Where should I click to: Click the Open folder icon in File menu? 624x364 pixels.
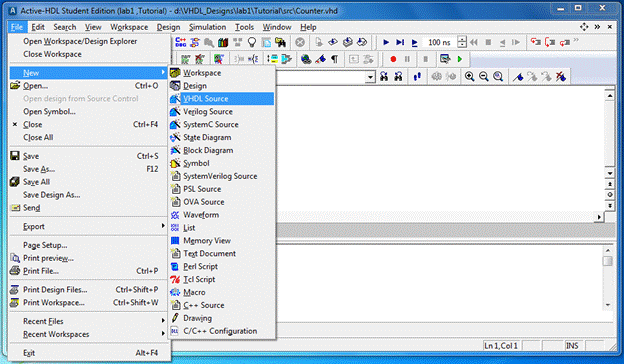pos(15,86)
